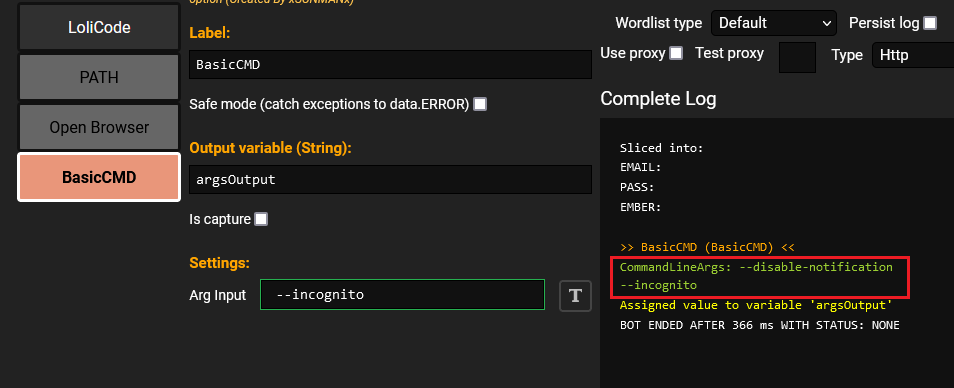This screenshot has height=388, width=954.
Task: Edit the Label field containing BasicCMD
Action: coord(390,64)
